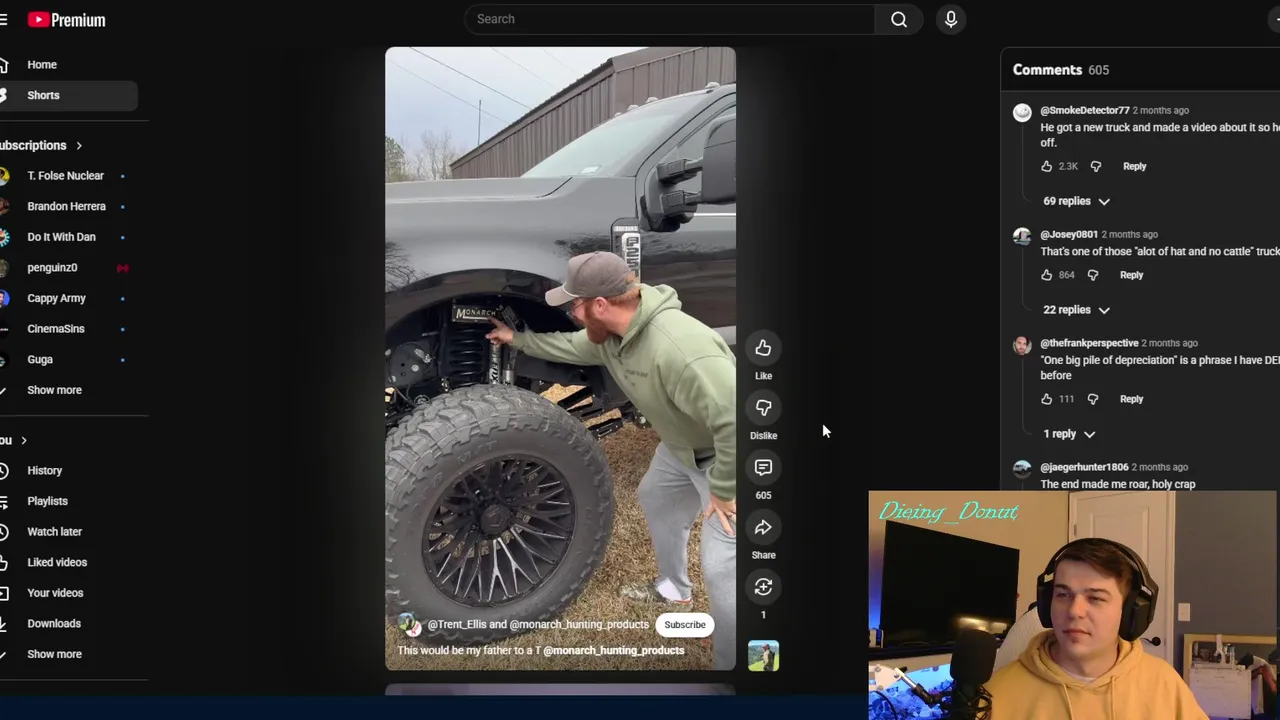Expand 69 replies
Screen dimensions: 1280x720
pyautogui.click(x=1076, y=202)
